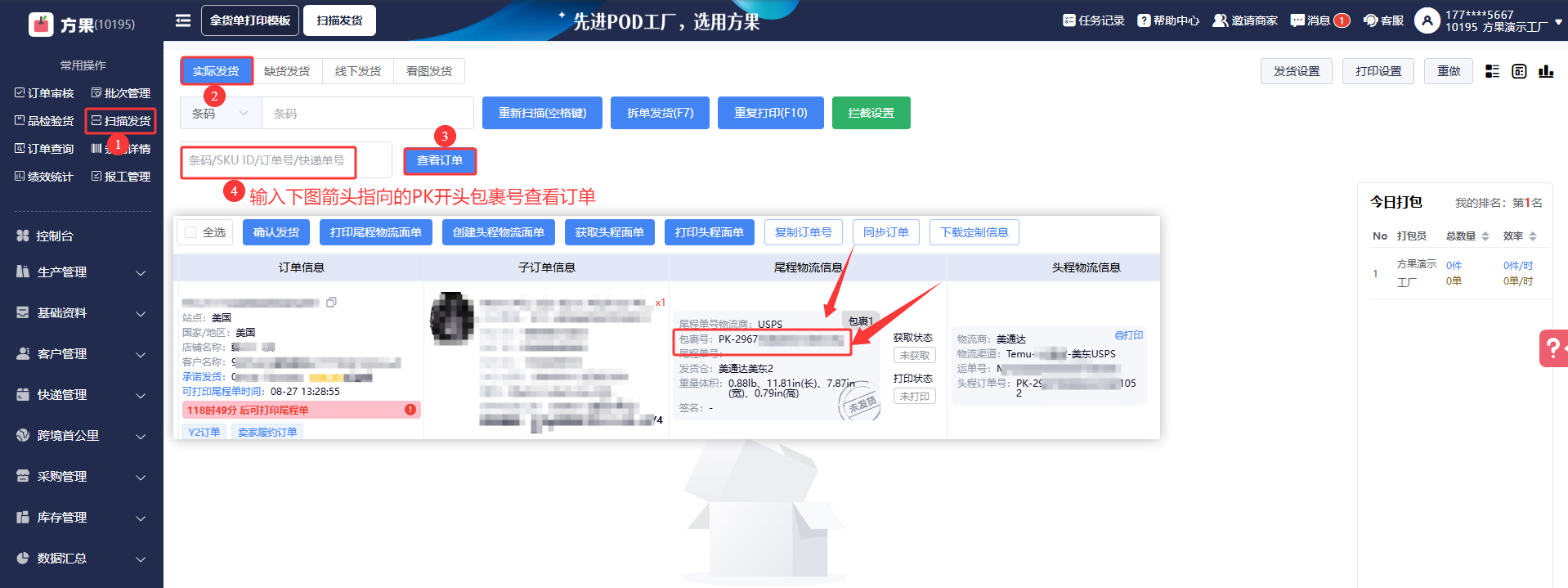This screenshot has width=1568, height=588.
Task: Click 查看订单 button
Action: (440, 160)
